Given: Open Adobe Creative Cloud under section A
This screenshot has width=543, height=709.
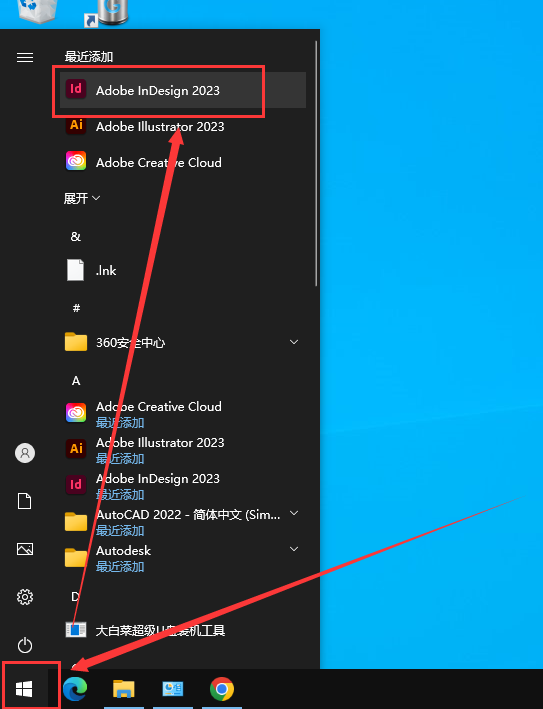Looking at the screenshot, I should [x=183, y=413].
